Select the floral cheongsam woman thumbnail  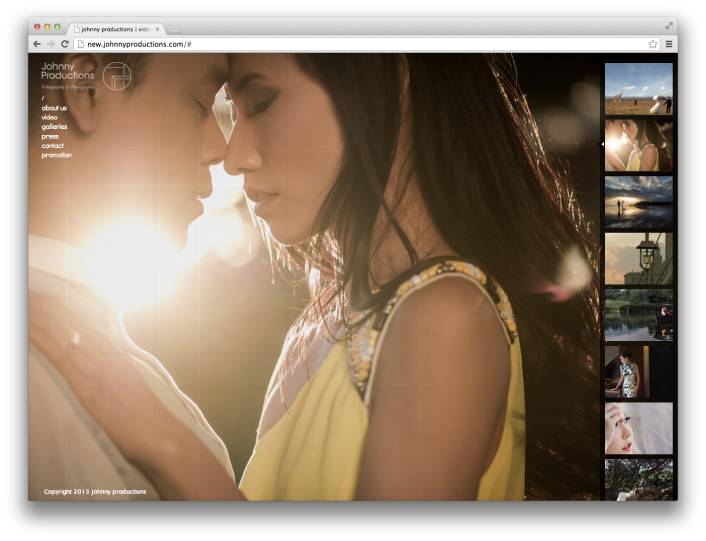(638, 372)
